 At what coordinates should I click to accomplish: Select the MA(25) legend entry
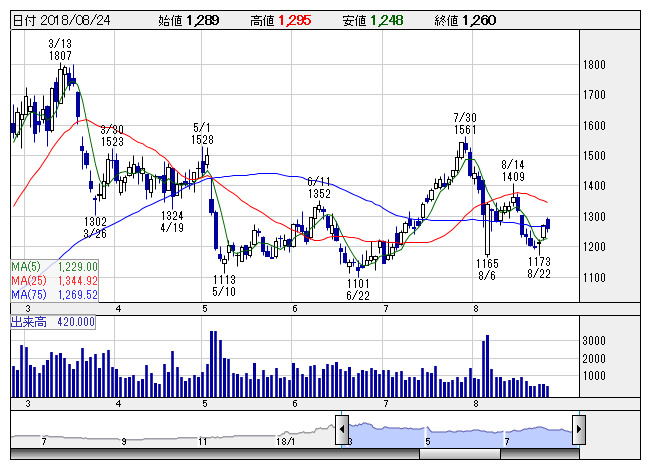pyautogui.click(x=54, y=281)
